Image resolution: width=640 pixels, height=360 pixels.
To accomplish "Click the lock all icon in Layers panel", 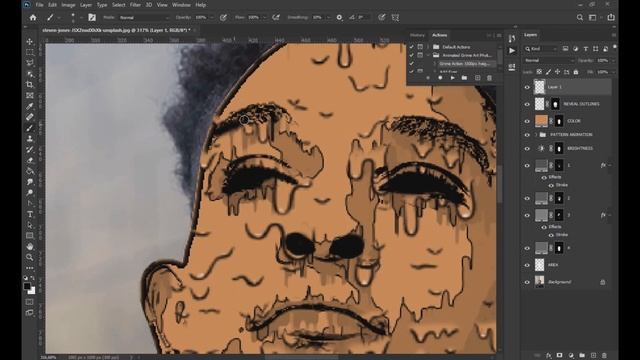I will (x=576, y=72).
